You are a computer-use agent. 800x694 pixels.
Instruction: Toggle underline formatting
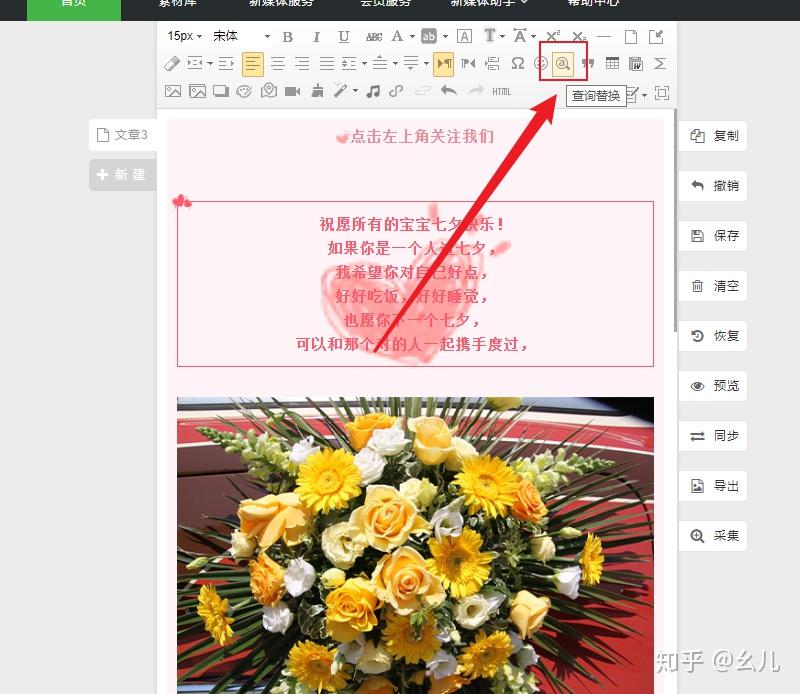point(343,35)
